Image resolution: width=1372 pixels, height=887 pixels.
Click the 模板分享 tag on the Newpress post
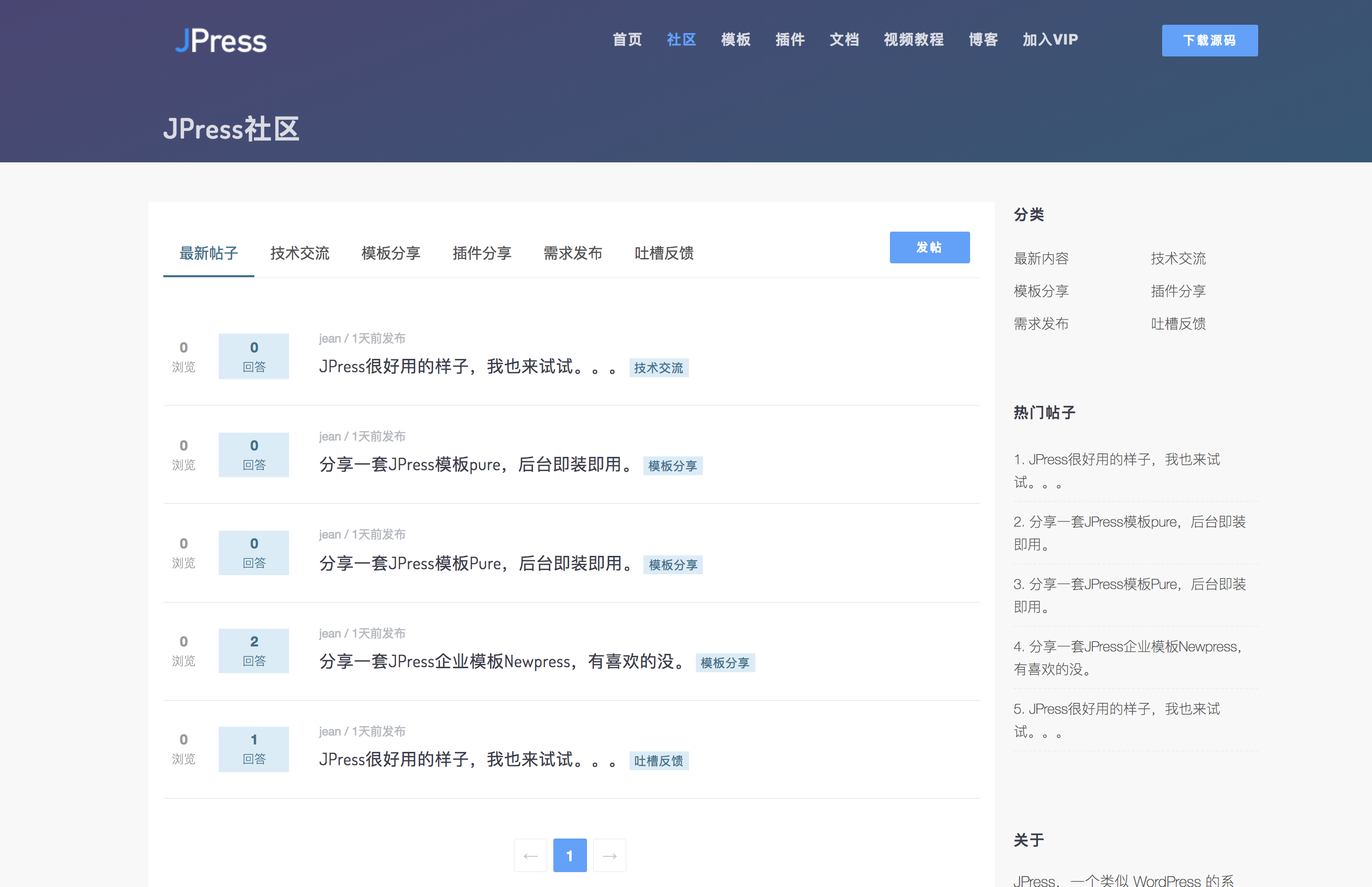click(x=725, y=662)
